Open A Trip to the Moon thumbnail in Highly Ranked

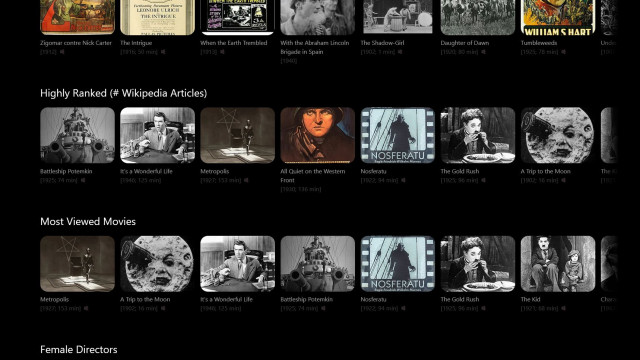pyautogui.click(x=558, y=135)
